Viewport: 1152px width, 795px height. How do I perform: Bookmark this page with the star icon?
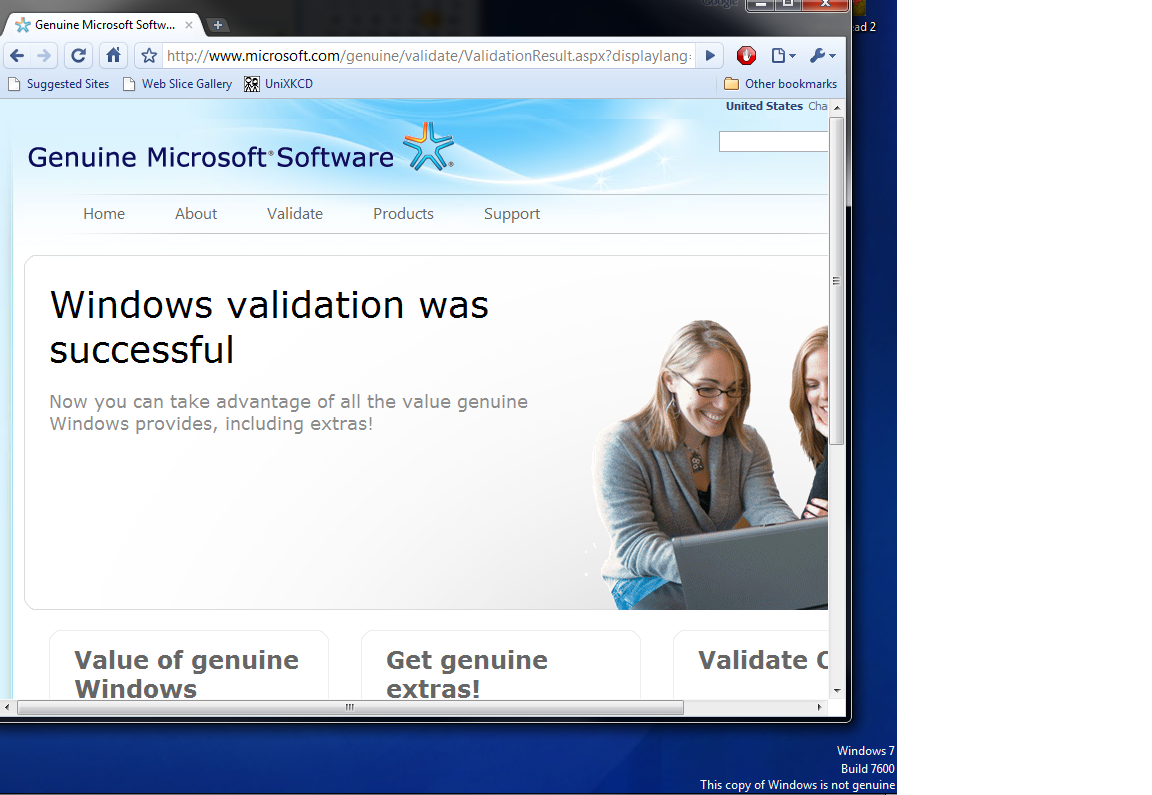[x=149, y=56]
